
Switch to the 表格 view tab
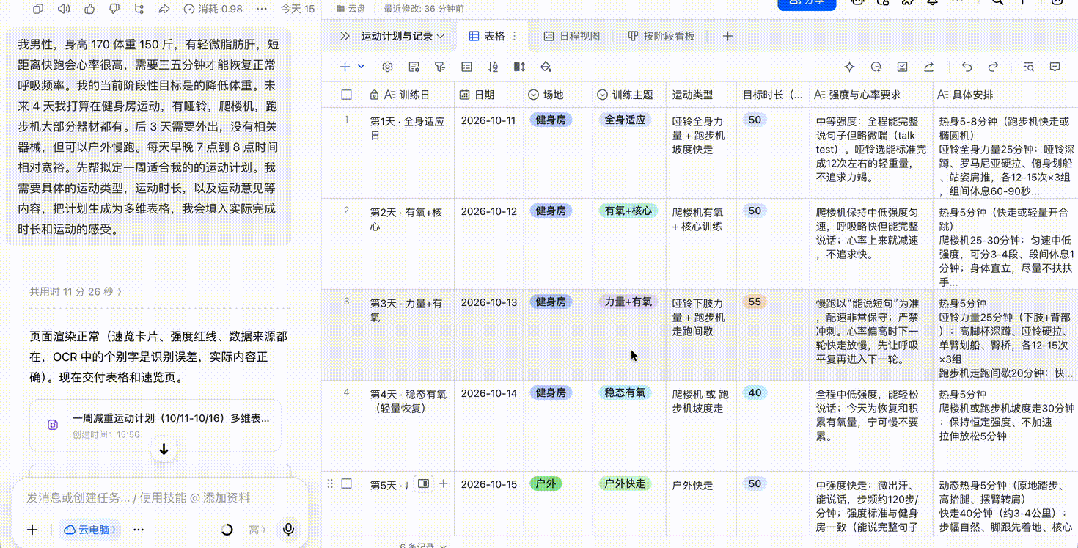pos(487,36)
